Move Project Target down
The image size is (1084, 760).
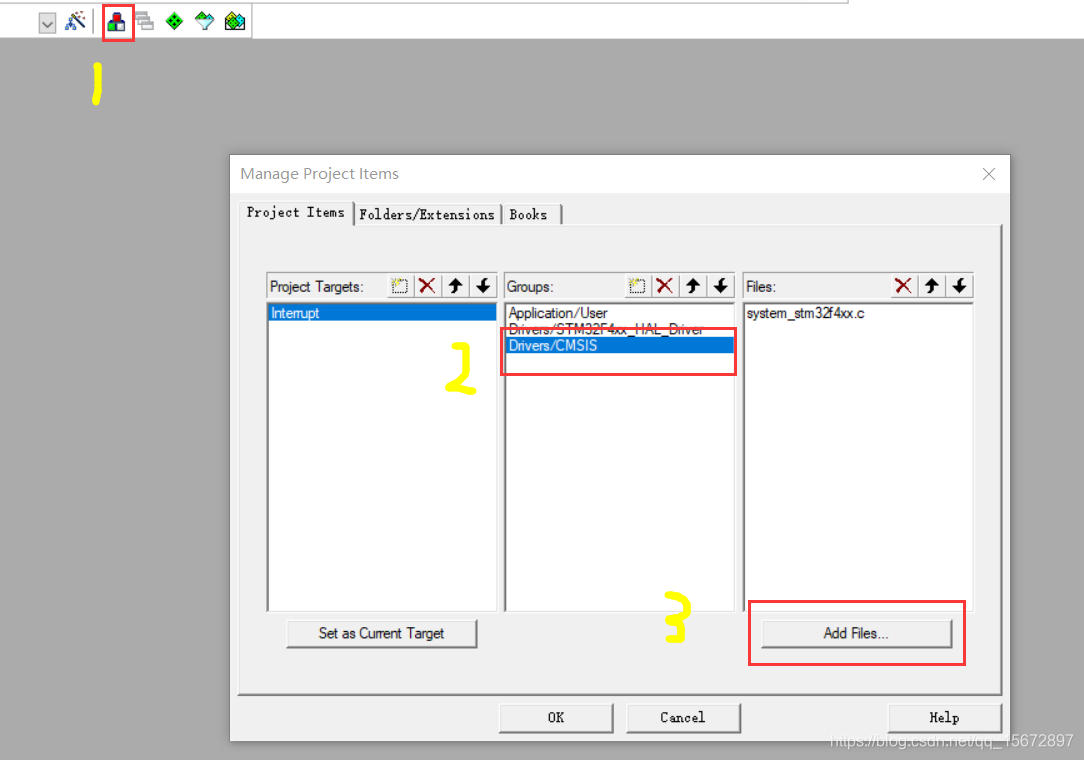[483, 286]
